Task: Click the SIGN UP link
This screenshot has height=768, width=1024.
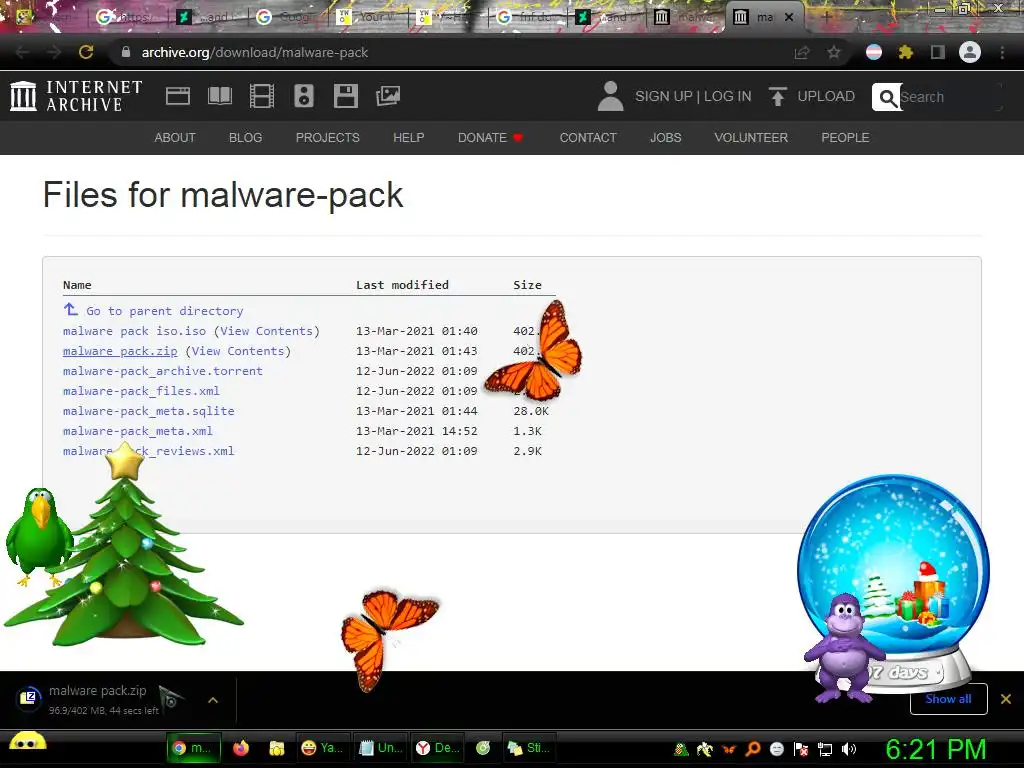Action: pos(664,96)
